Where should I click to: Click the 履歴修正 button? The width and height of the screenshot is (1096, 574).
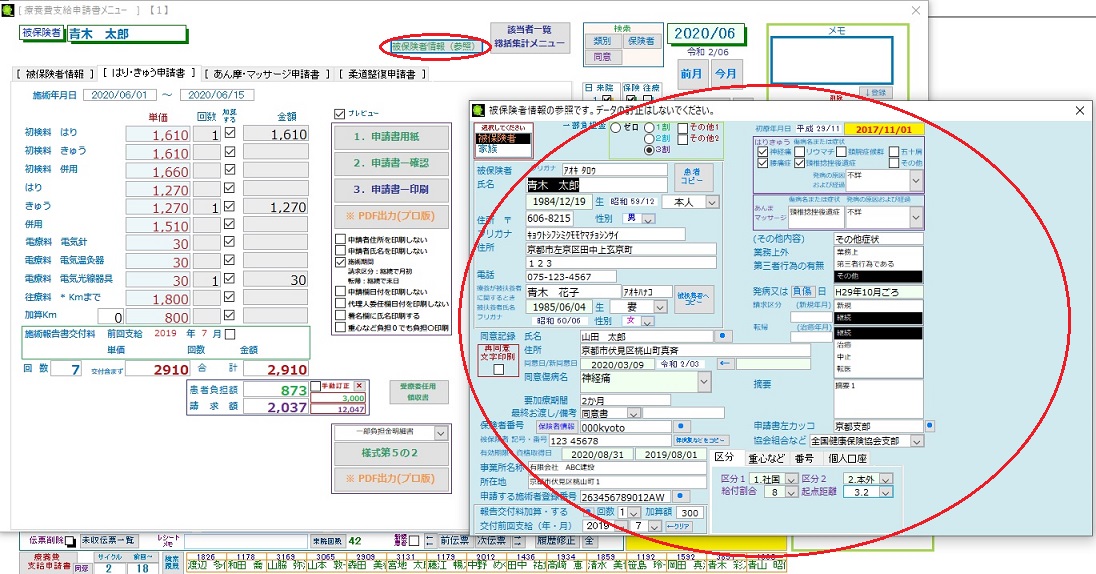(556, 540)
